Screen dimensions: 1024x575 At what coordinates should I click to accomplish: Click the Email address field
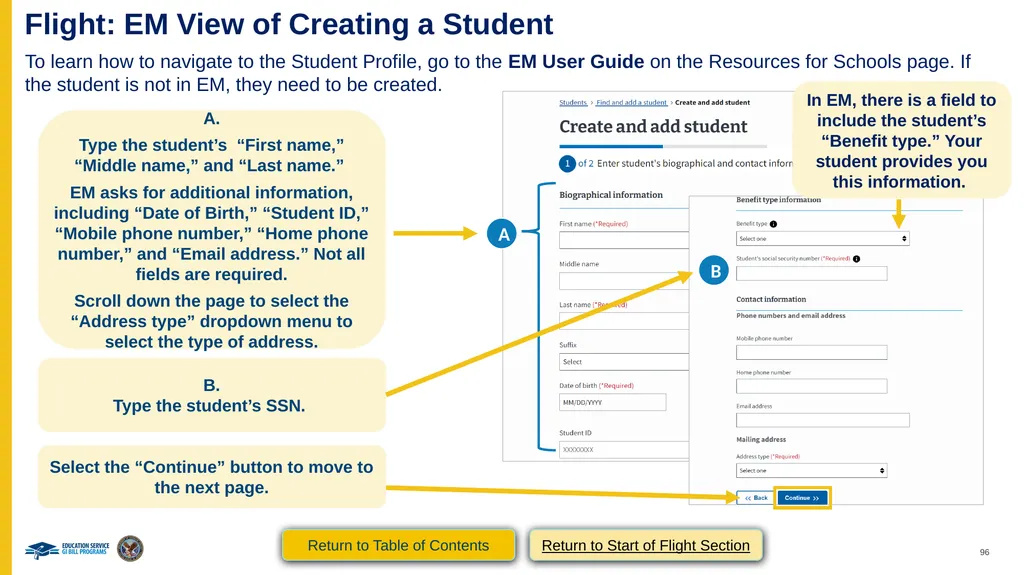(822, 420)
